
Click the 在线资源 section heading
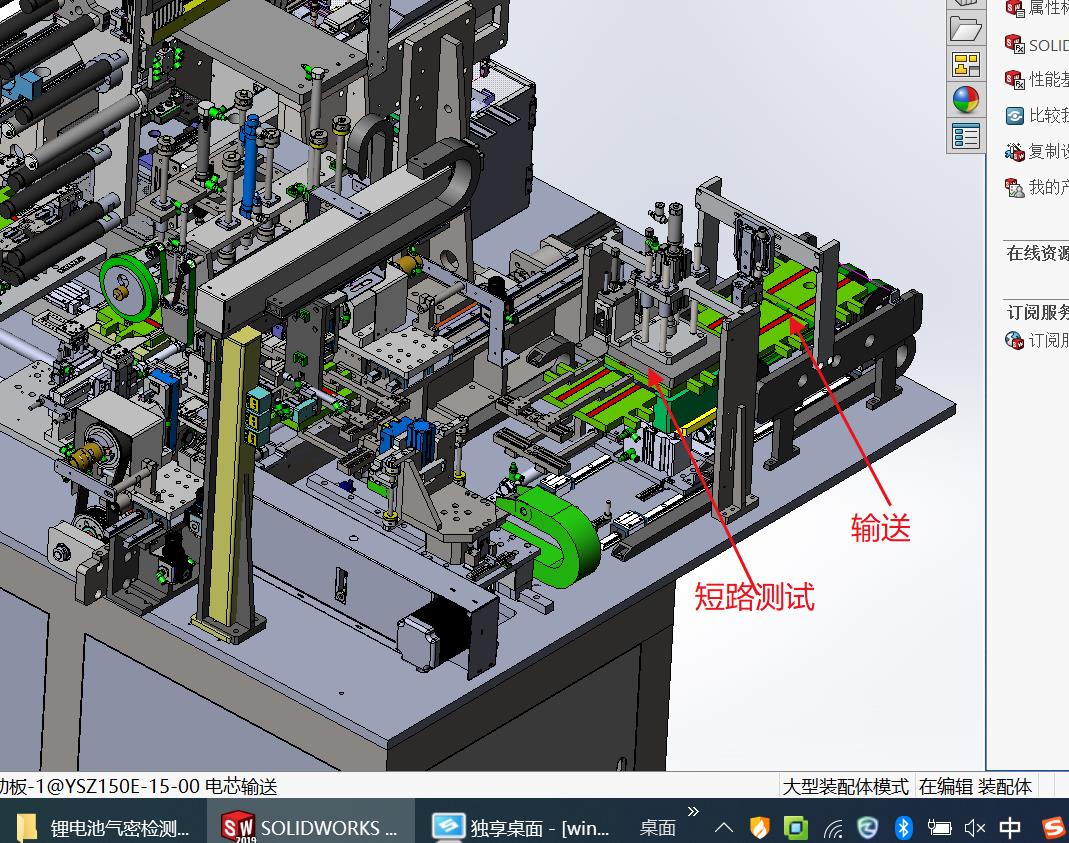[1038, 254]
